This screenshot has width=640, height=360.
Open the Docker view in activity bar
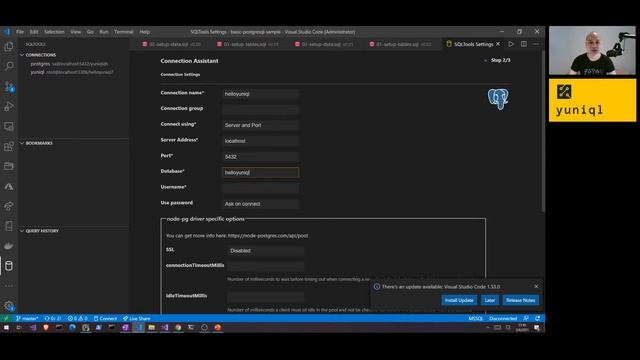click(x=9, y=246)
